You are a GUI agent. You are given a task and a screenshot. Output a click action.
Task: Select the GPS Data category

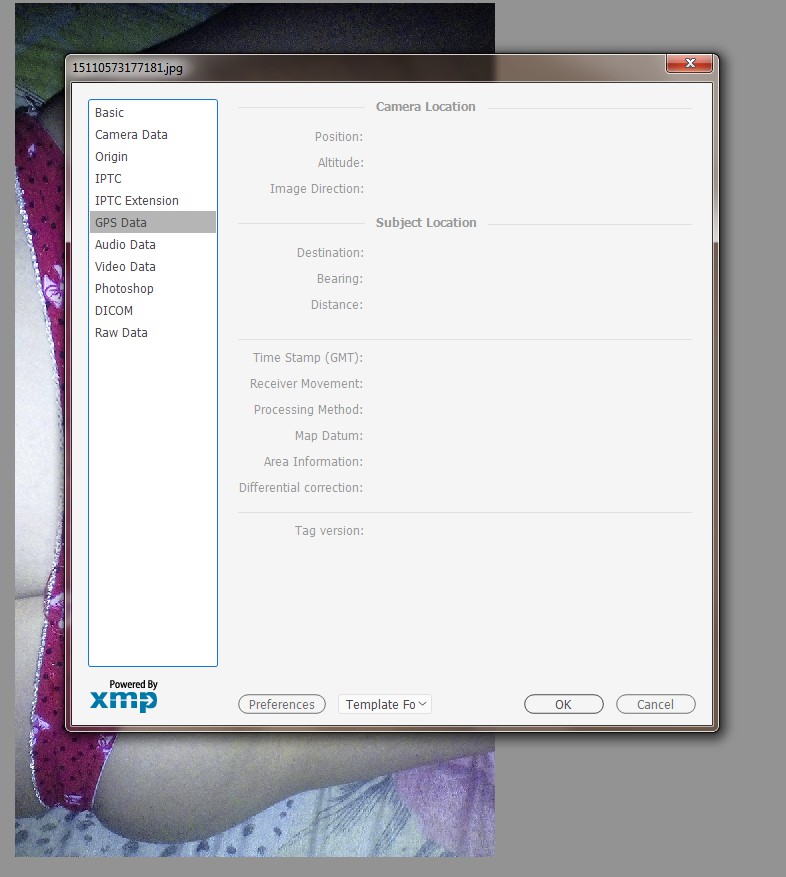(x=153, y=222)
